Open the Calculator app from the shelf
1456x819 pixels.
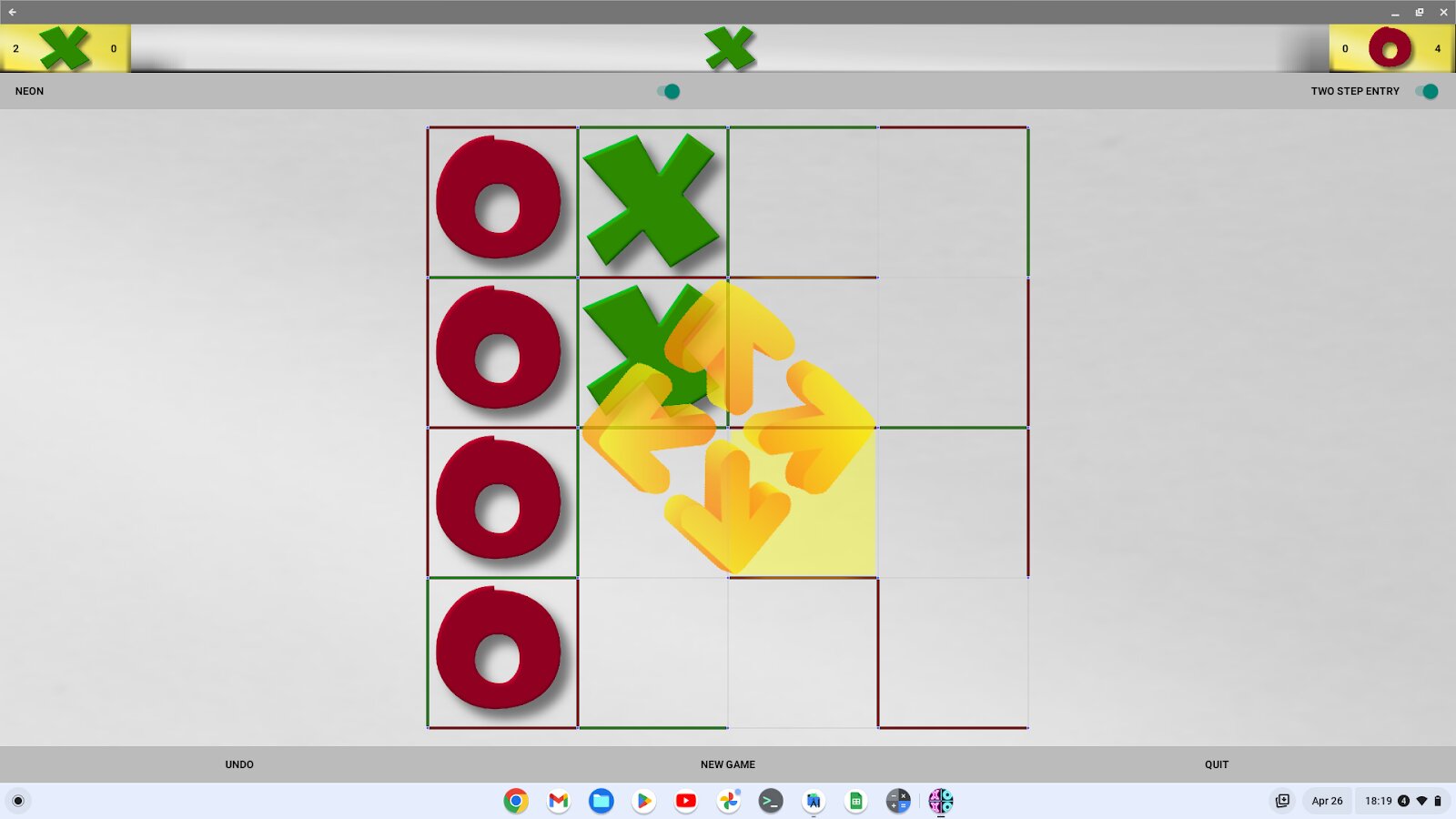tap(898, 801)
